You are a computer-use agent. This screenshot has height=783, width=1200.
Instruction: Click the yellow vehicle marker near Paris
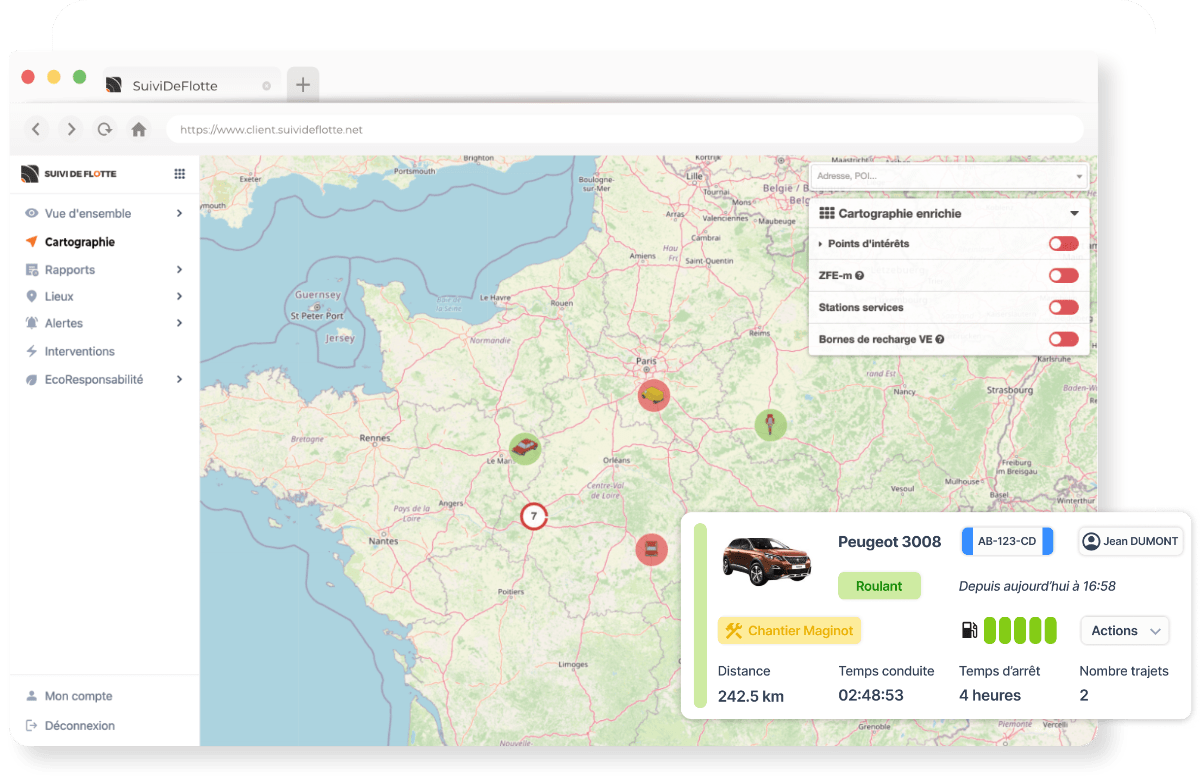[x=654, y=395]
